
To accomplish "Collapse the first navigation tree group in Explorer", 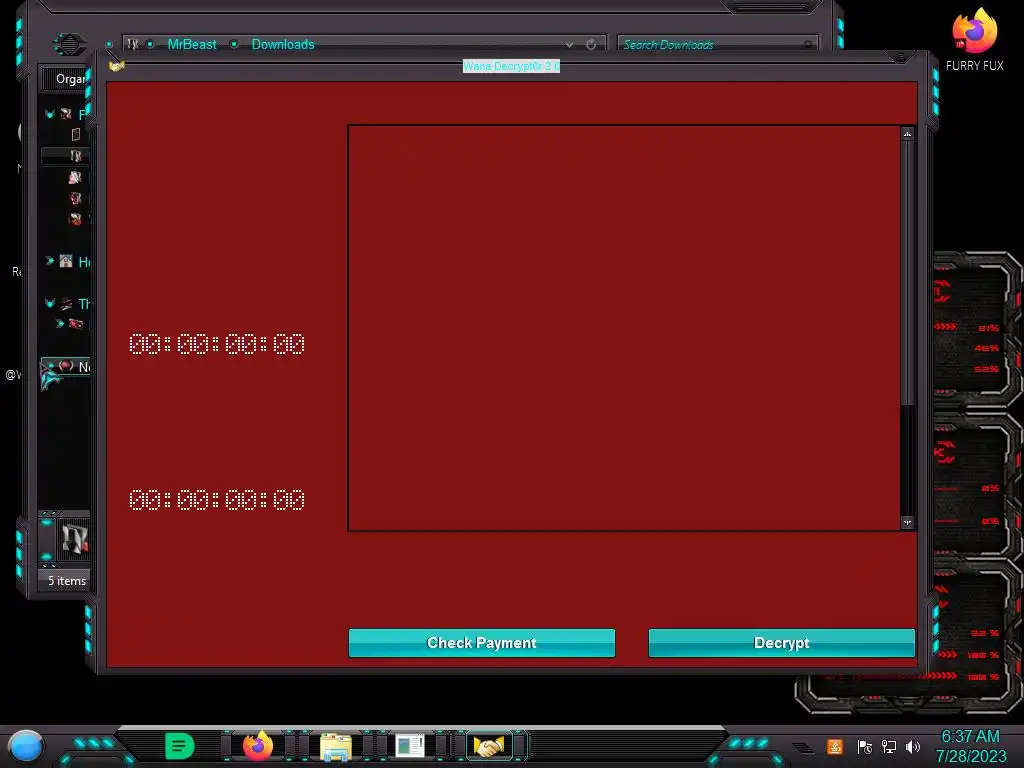I will coord(50,114).
